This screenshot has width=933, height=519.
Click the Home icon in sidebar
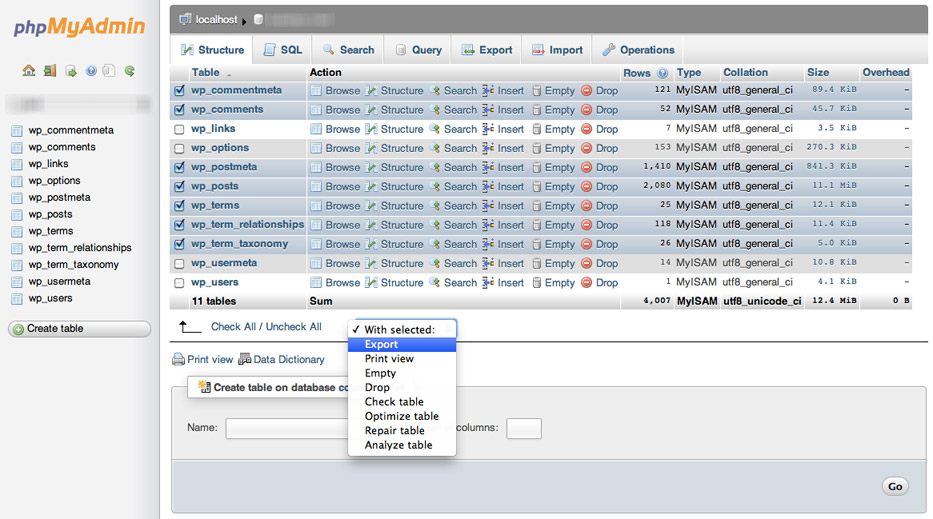(29, 71)
